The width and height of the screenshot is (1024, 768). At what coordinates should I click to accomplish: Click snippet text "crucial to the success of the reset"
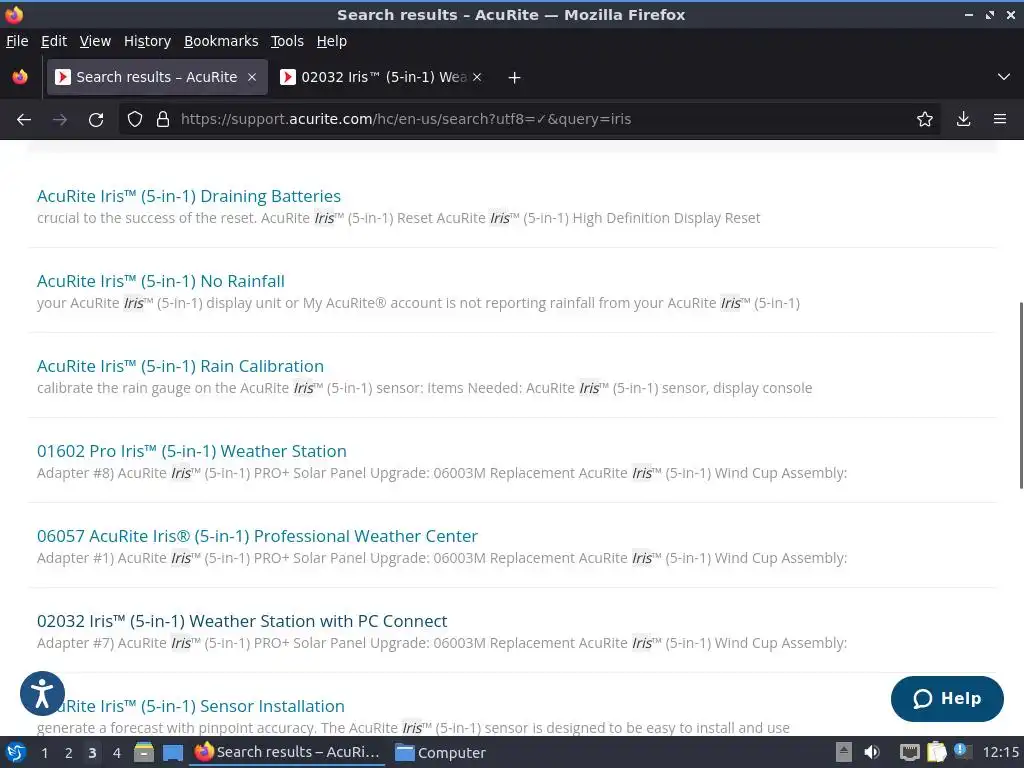(x=146, y=218)
